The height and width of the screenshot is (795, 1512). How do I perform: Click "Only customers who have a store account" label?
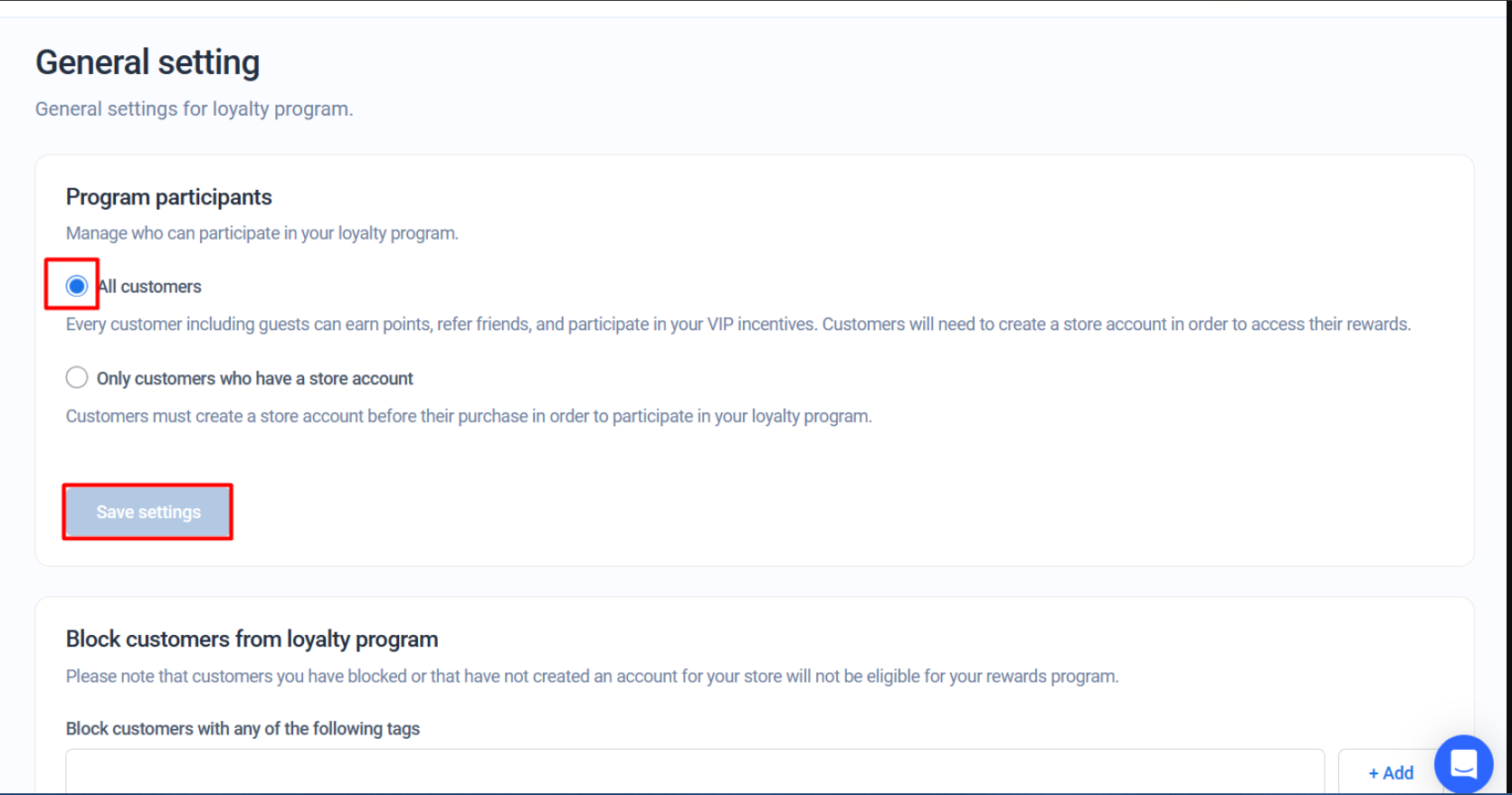click(x=254, y=378)
